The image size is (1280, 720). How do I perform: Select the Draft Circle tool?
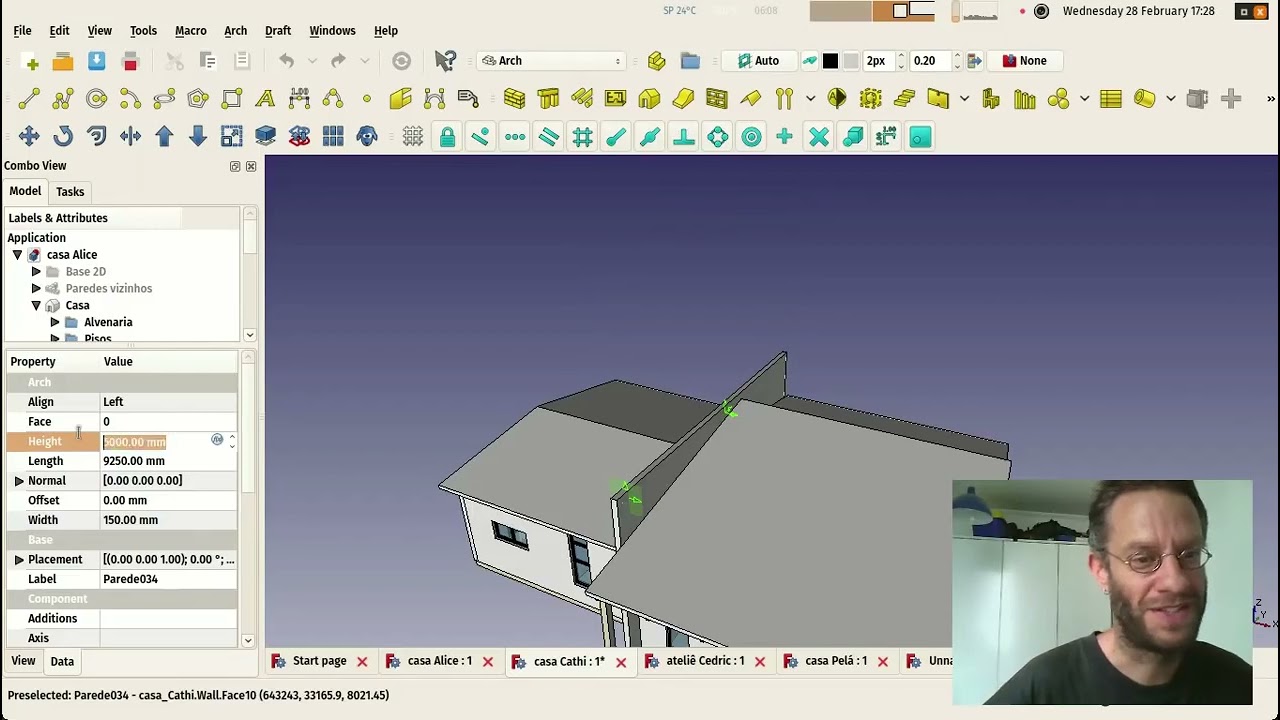click(x=97, y=98)
